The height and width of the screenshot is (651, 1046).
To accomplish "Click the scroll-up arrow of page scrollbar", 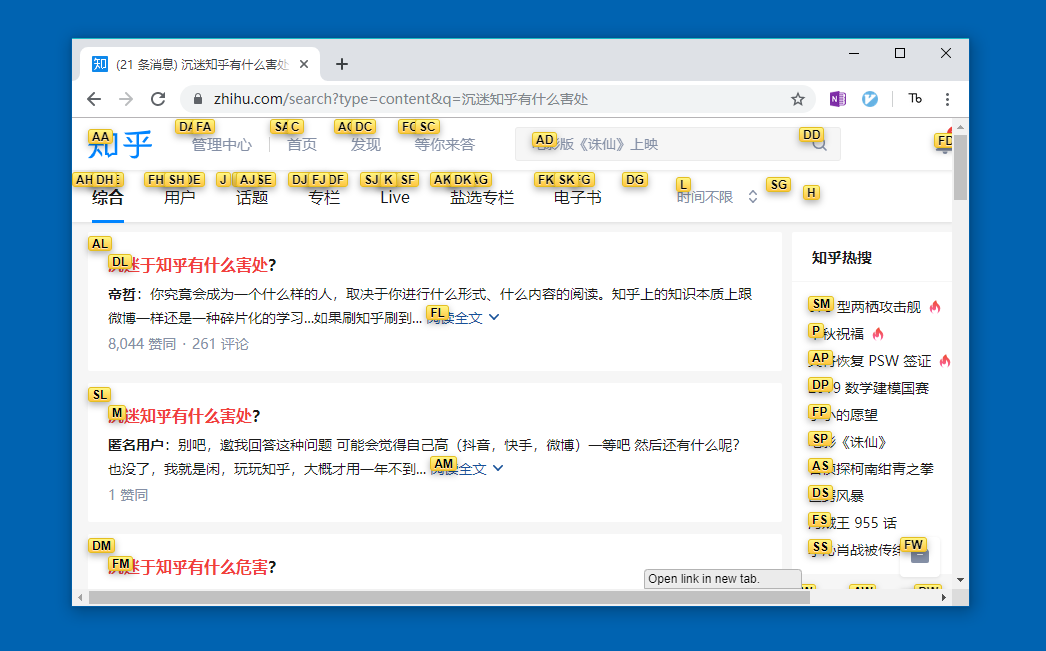I will pos(960,126).
